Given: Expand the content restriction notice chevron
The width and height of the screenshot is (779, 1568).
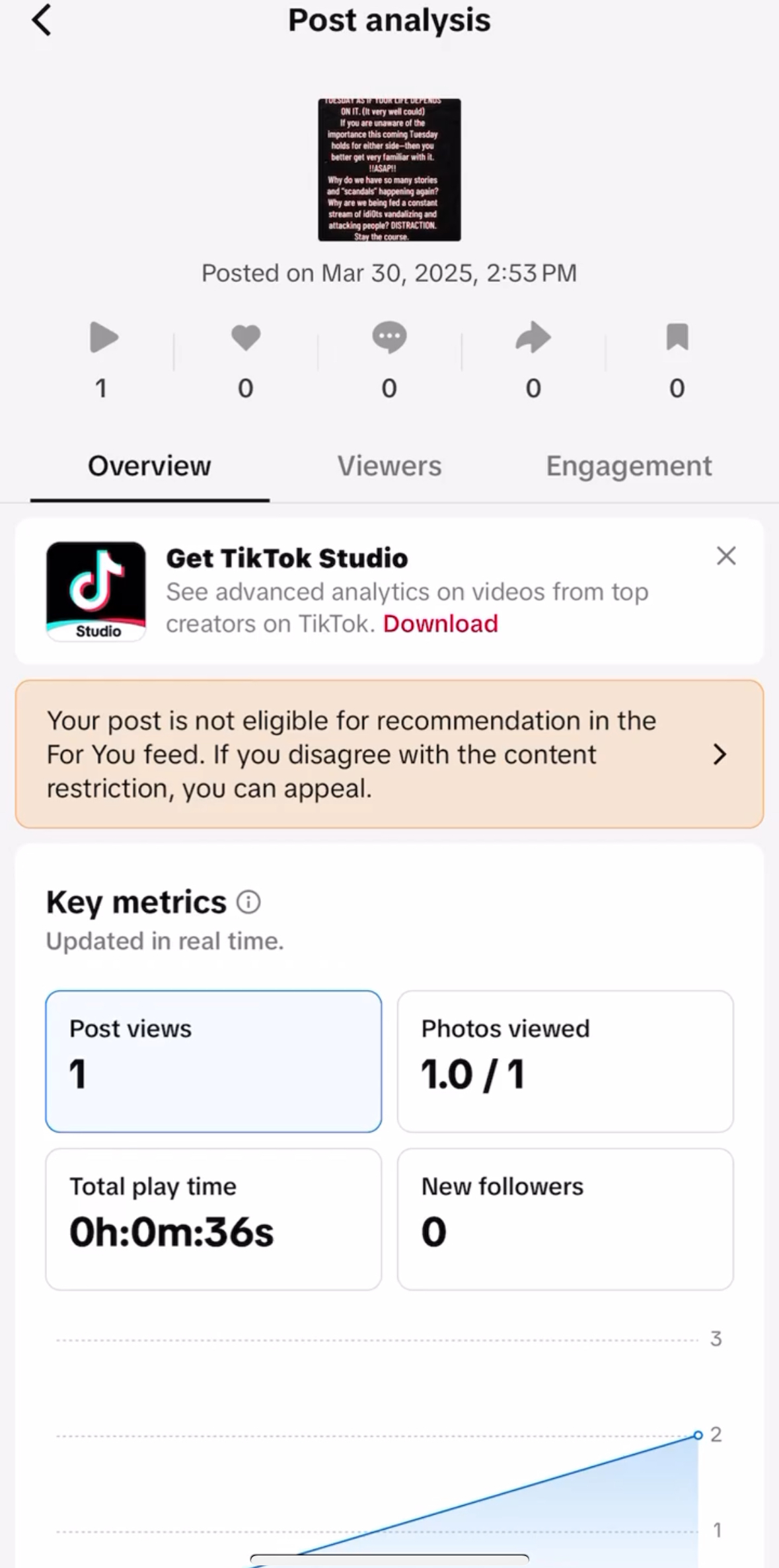Looking at the screenshot, I should point(720,754).
